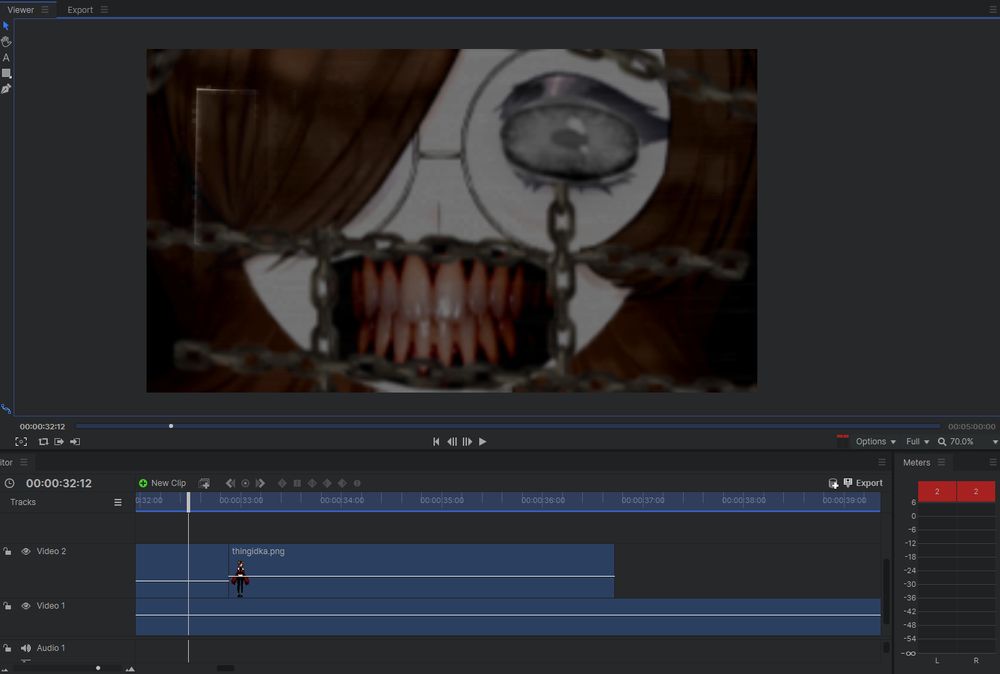Screen dimensions: 1000x674
Task: Click the add to export queue icon
Action: click(833, 483)
